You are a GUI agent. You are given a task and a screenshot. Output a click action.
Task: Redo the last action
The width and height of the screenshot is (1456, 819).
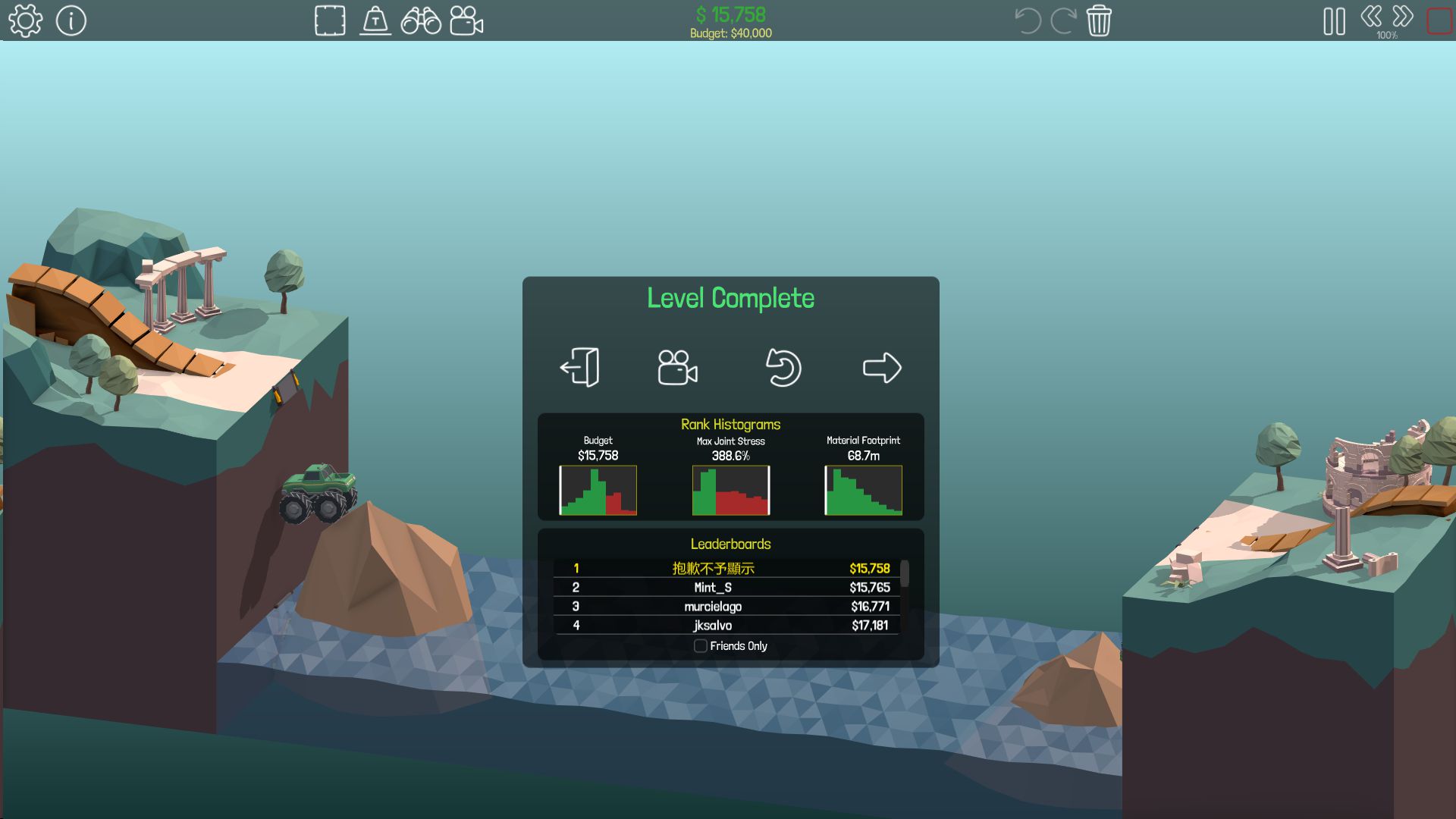point(1063,20)
